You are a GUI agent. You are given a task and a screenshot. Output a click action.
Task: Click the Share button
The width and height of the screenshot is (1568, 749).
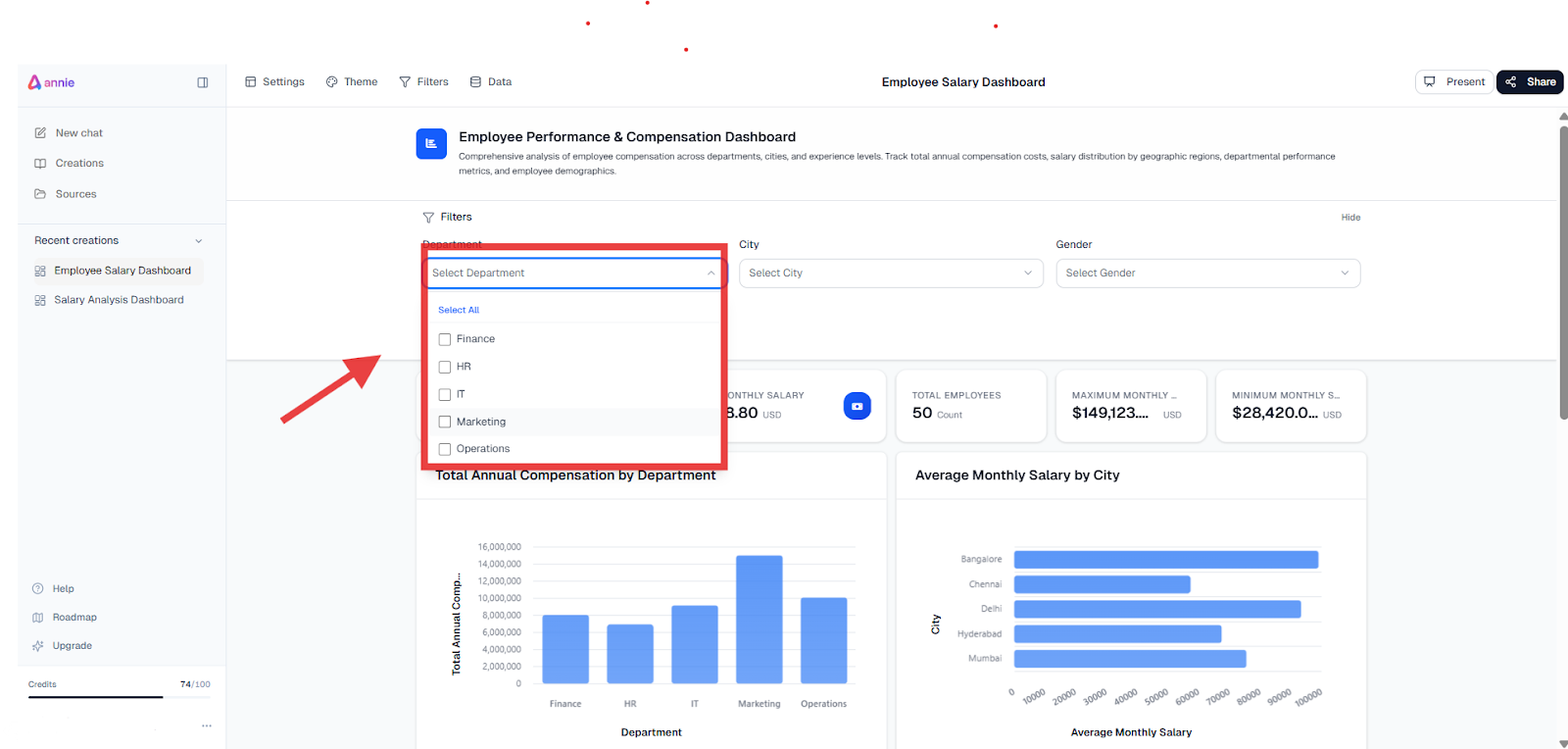(x=1530, y=82)
